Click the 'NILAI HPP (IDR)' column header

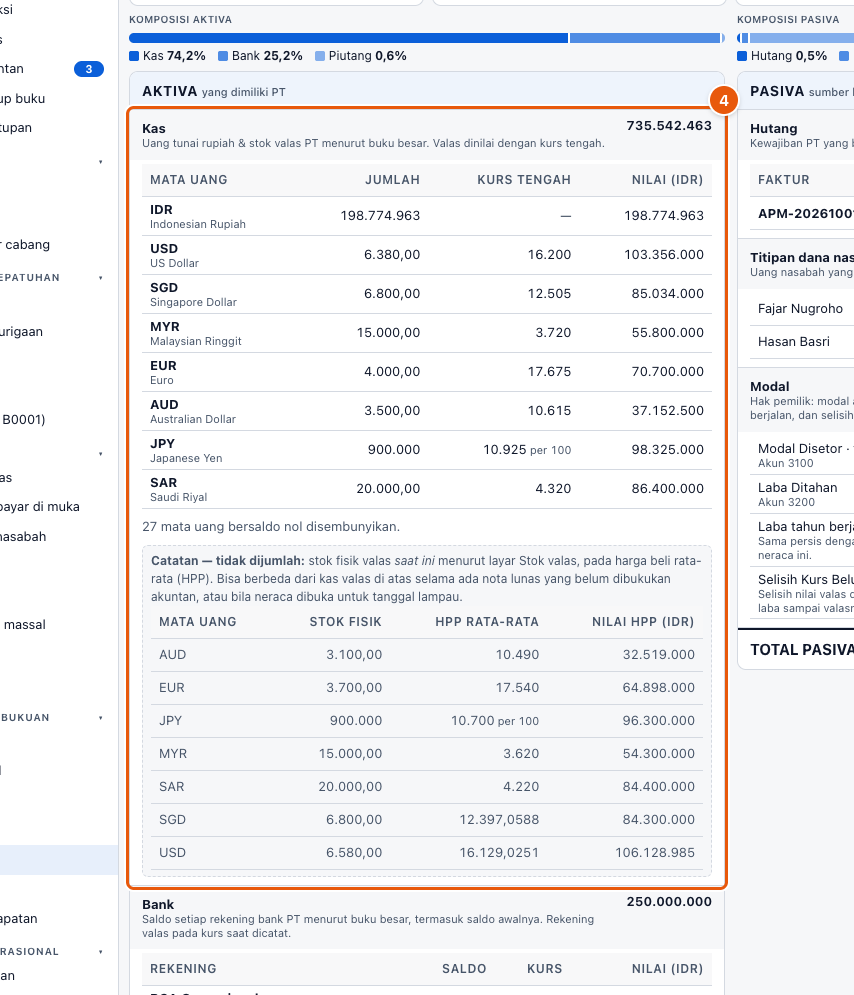643,623
